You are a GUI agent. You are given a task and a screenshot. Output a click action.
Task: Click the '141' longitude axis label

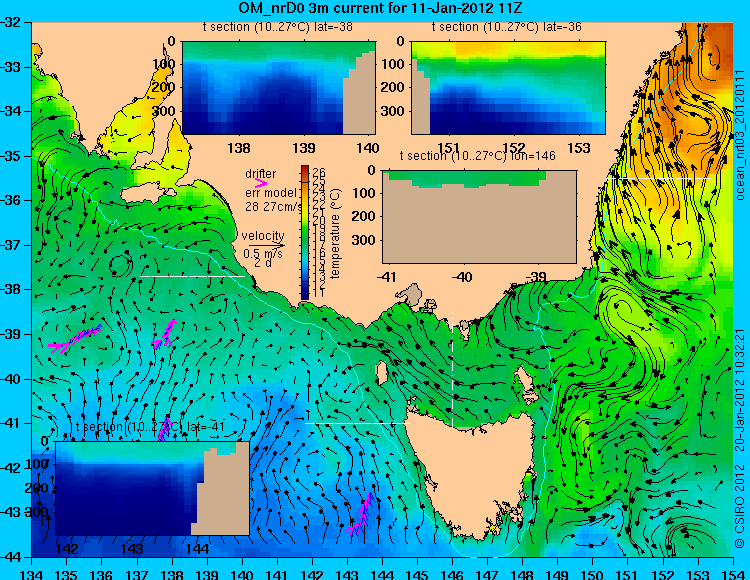pos(277,574)
